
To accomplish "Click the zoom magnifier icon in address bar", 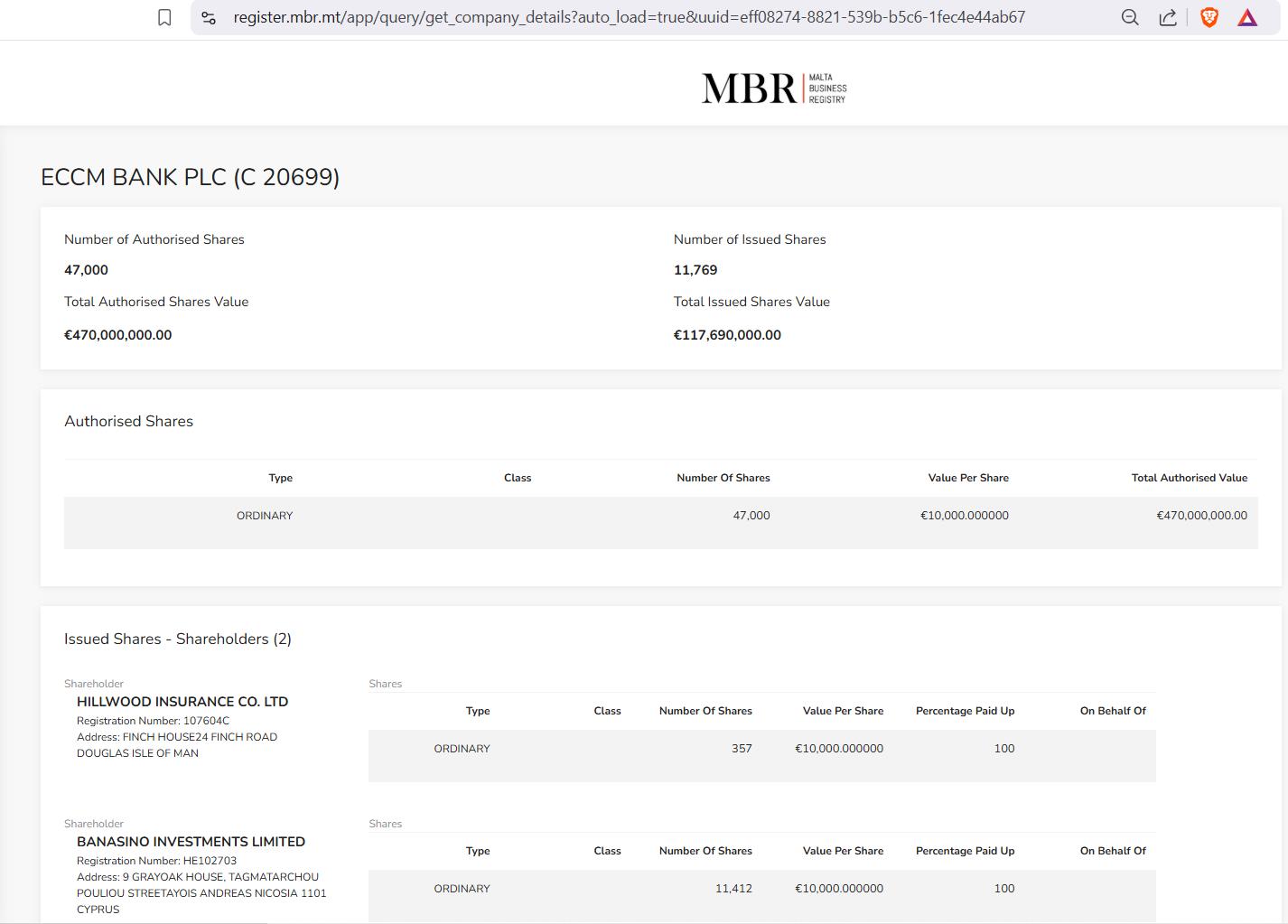I will click(x=1129, y=17).
